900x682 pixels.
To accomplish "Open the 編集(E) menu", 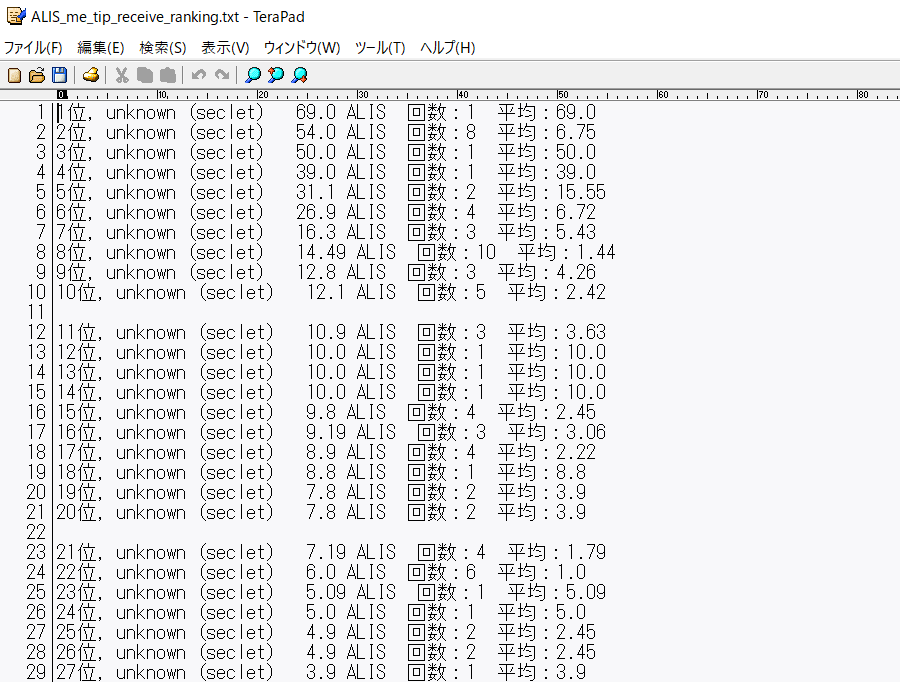I will tap(101, 48).
